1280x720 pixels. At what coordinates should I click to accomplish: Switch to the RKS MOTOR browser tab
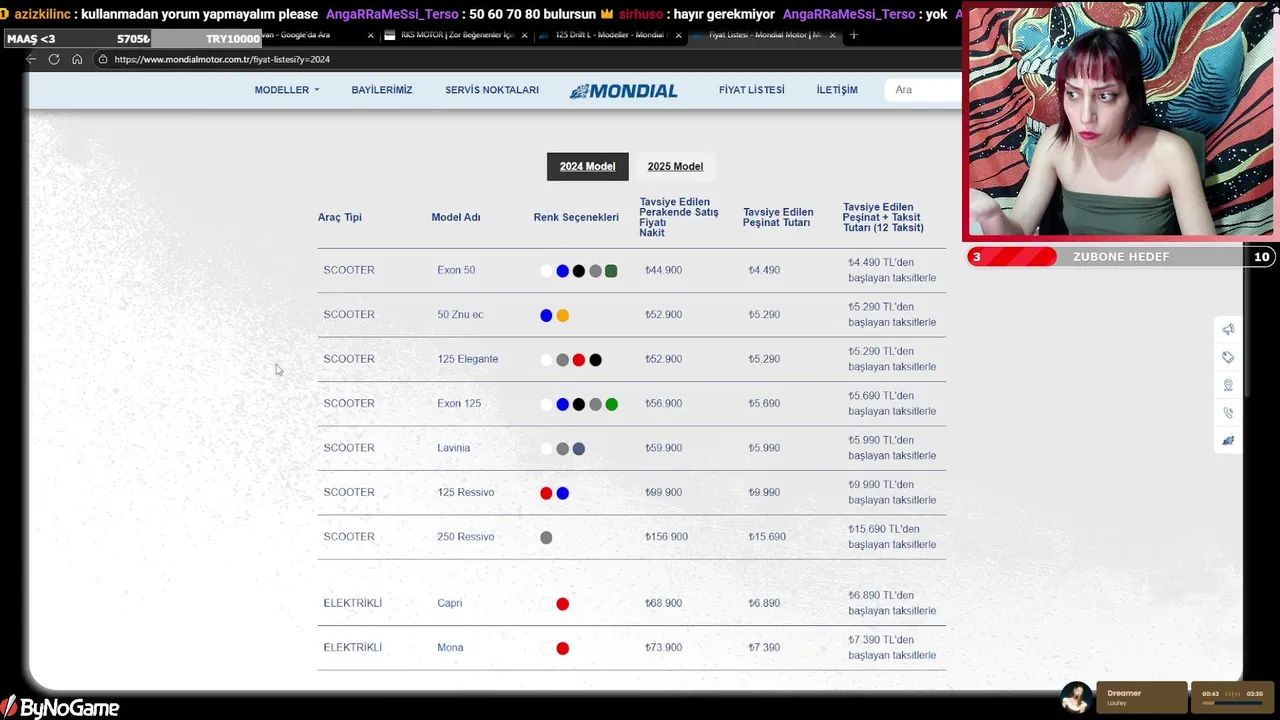[x=456, y=35]
